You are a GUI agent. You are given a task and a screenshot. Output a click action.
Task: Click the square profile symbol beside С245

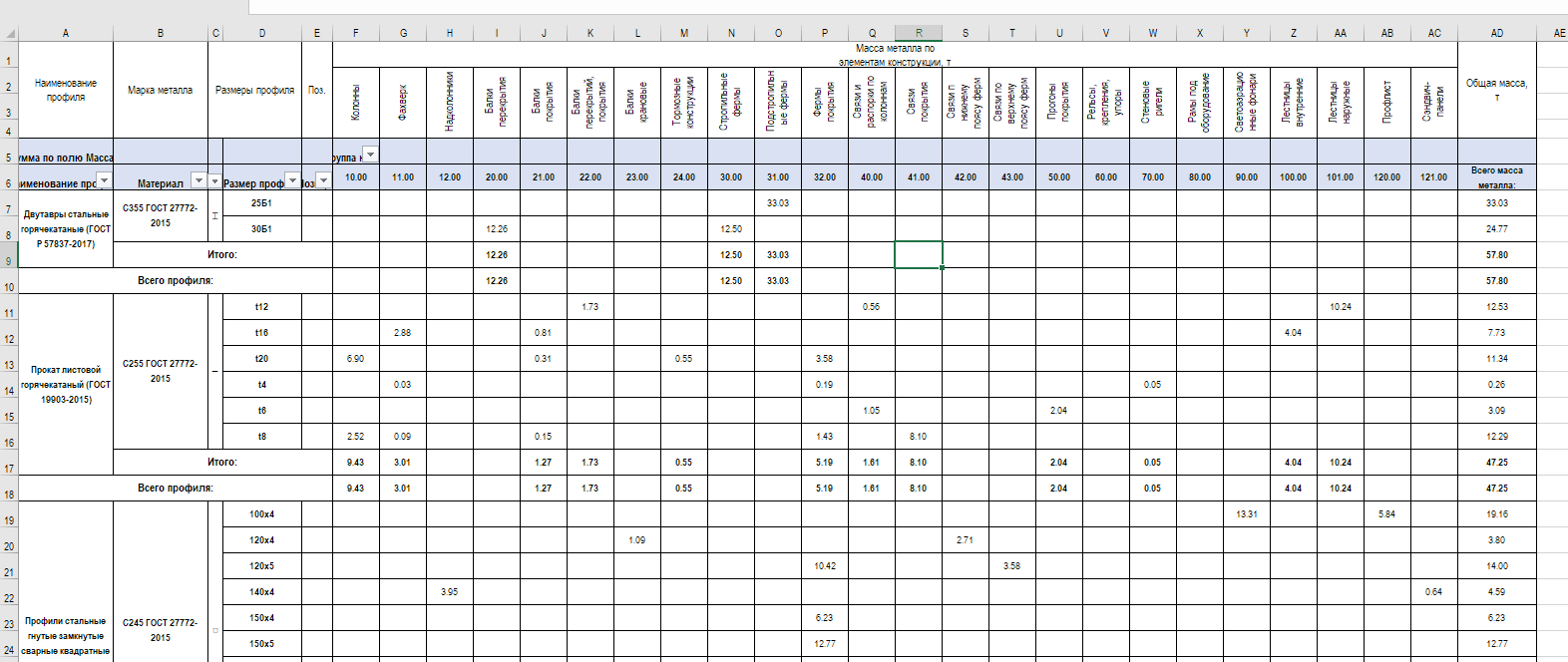coord(215,630)
